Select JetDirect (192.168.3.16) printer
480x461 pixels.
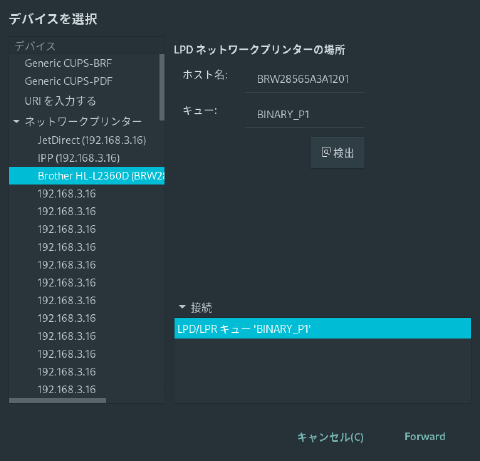(87, 140)
